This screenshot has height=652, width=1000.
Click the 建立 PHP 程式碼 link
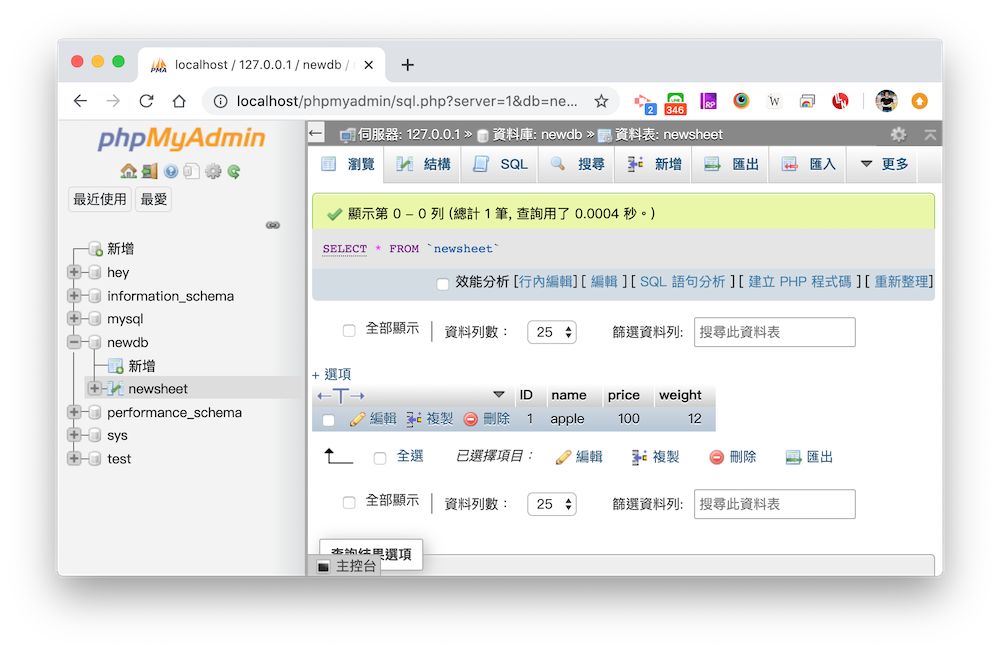(800, 282)
